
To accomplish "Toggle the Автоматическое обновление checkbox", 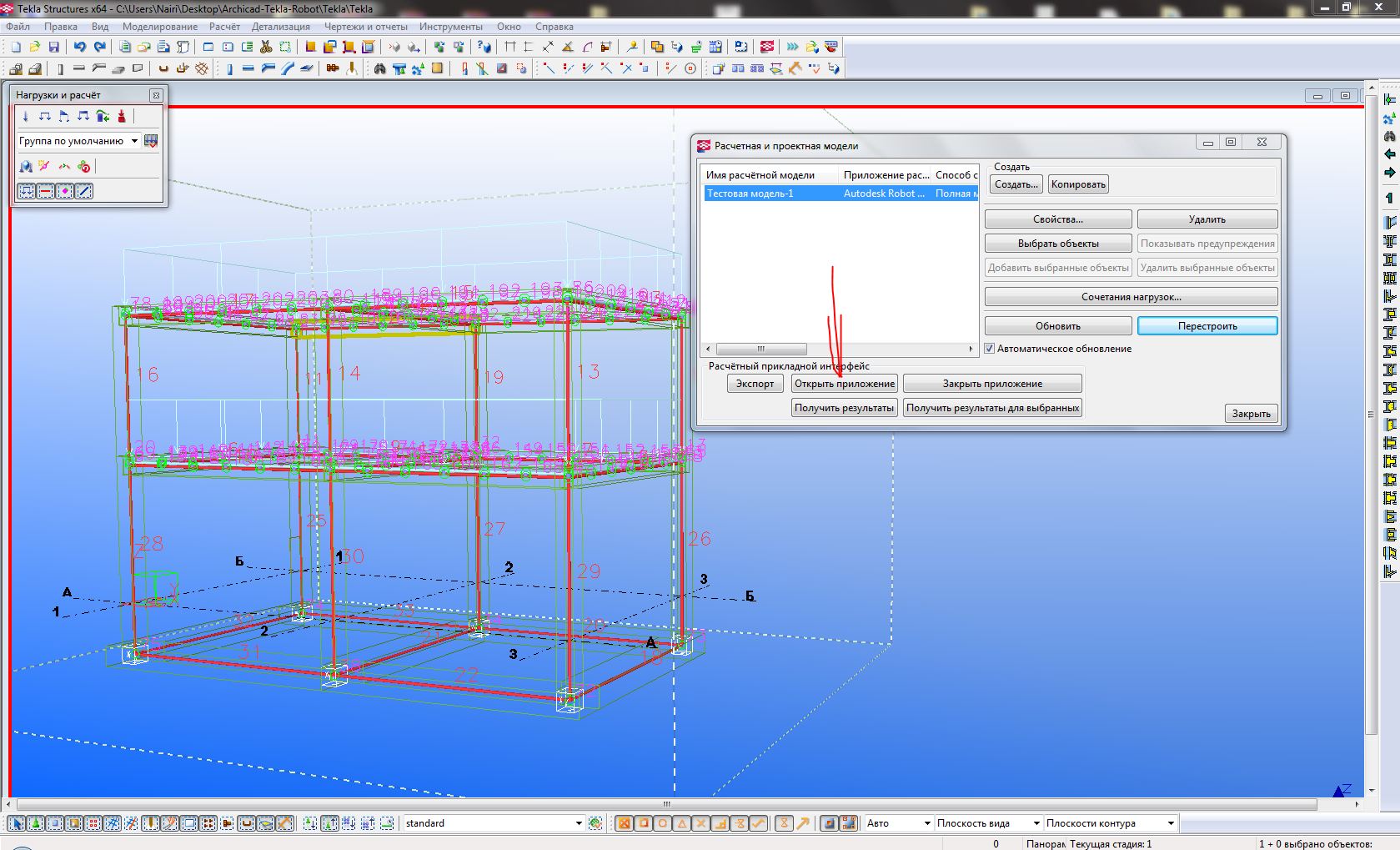I will click(x=990, y=349).
